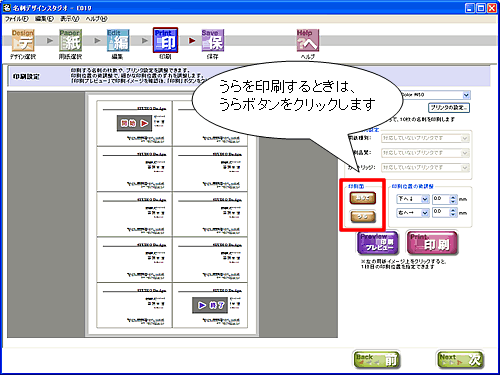Click the app icon in the title bar
The width and height of the screenshot is (500, 375).
click(7, 7)
